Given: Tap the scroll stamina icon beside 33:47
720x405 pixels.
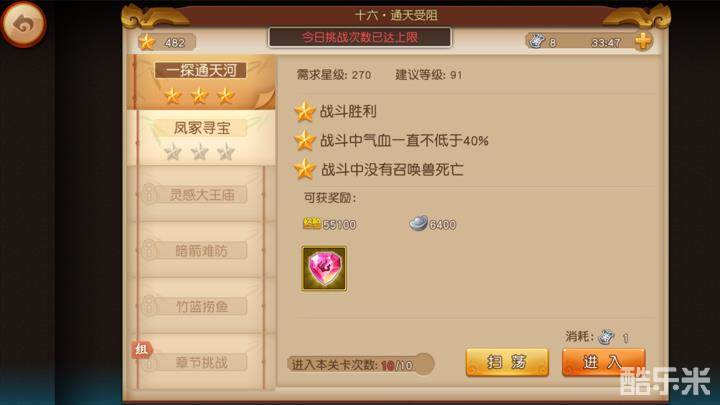Looking at the screenshot, I should click(535, 42).
